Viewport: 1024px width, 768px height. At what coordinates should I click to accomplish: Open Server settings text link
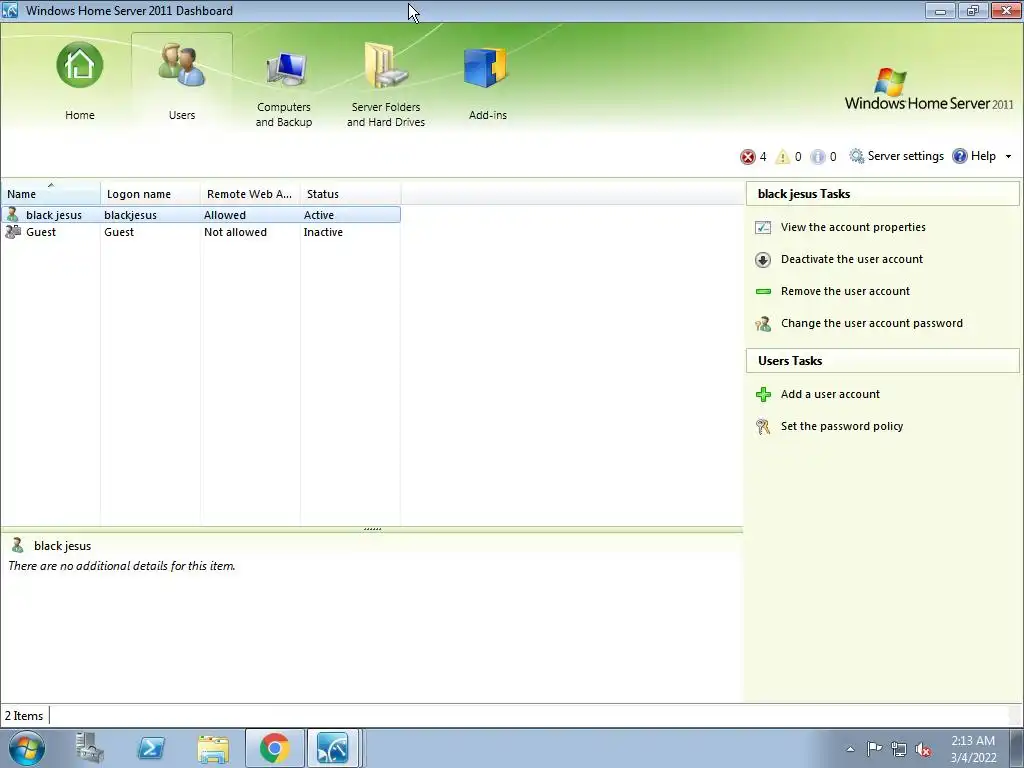pyautogui.click(x=905, y=156)
